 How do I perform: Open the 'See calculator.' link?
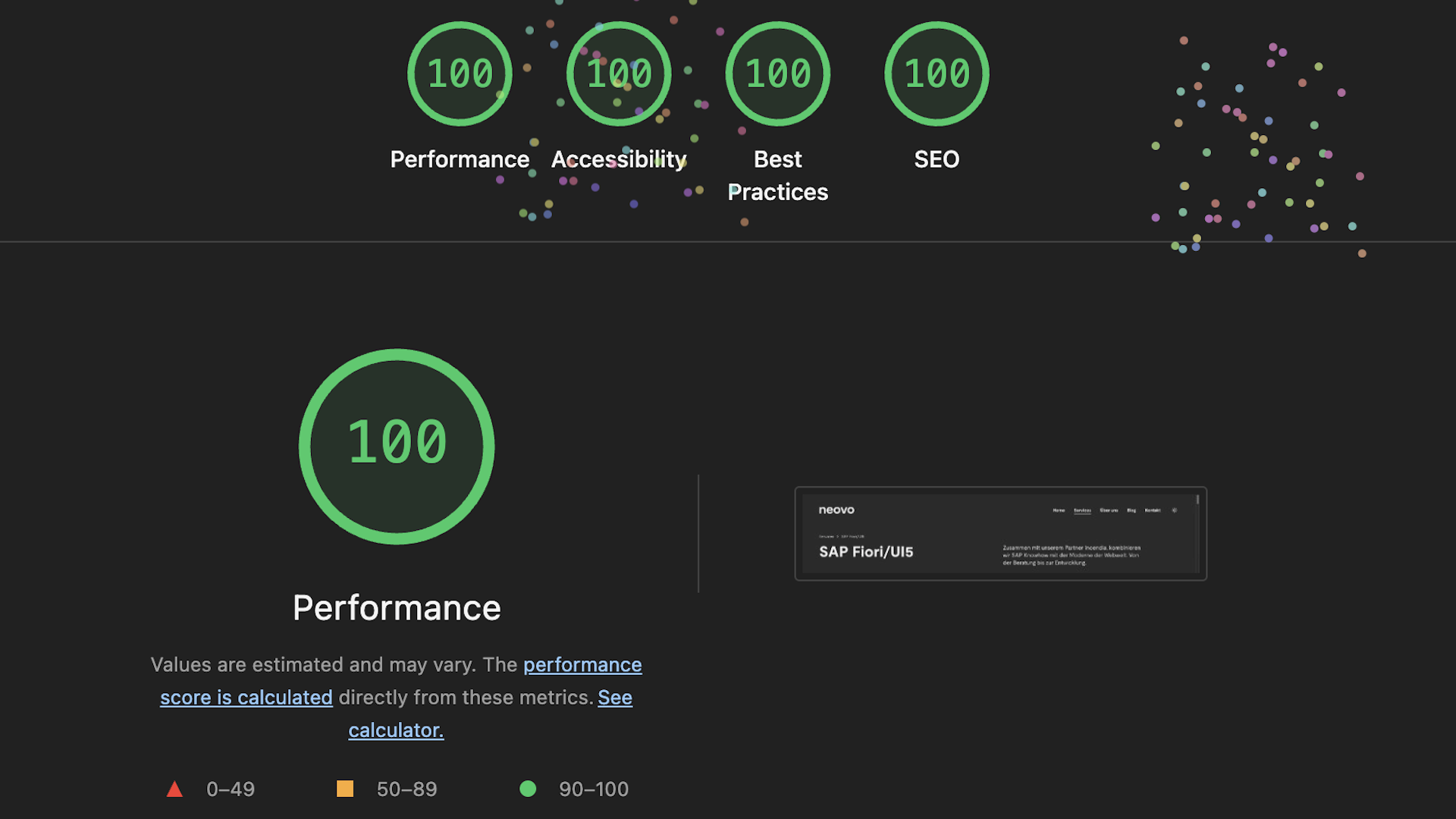(615, 698)
